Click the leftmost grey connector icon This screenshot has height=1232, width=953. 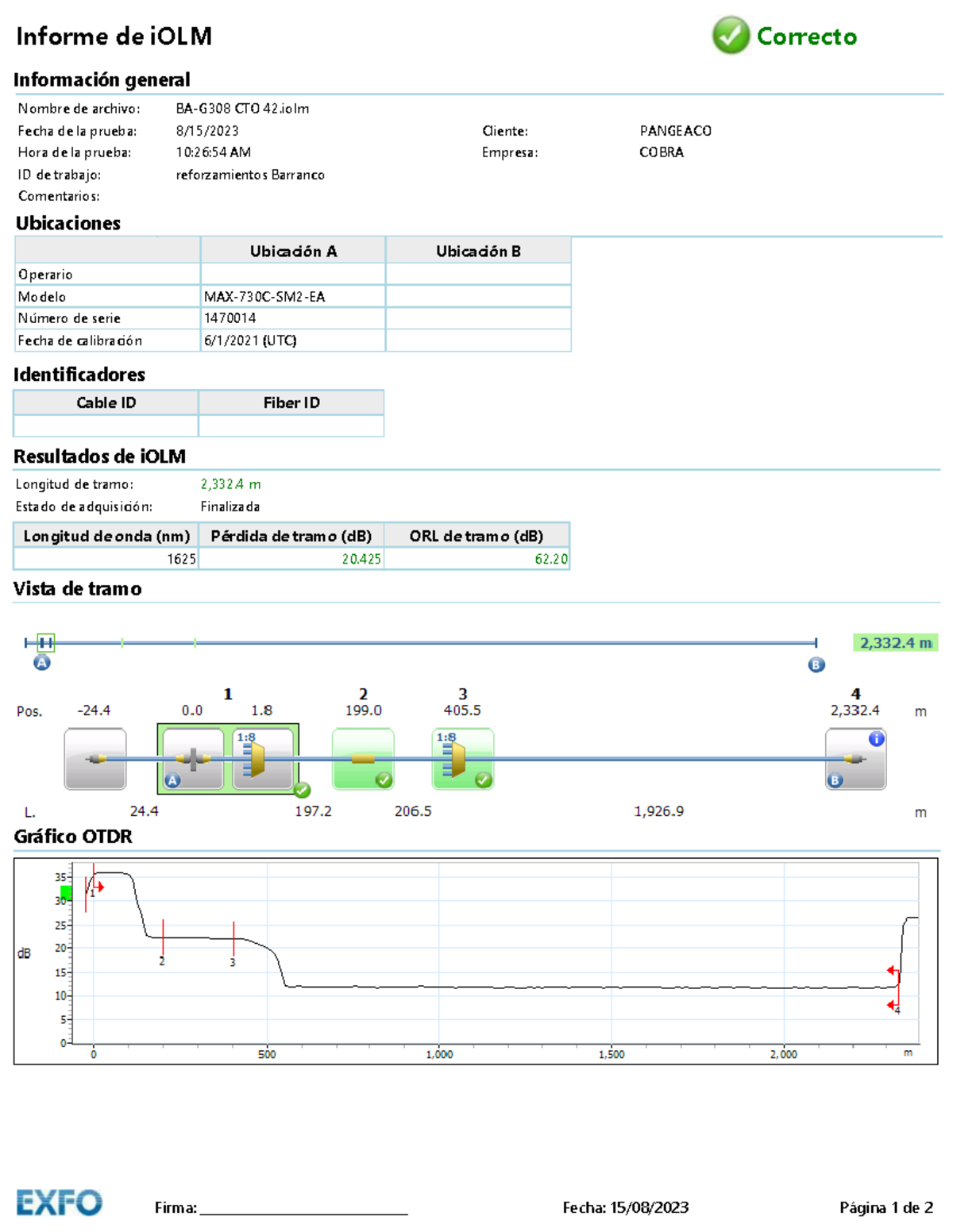pos(95,758)
